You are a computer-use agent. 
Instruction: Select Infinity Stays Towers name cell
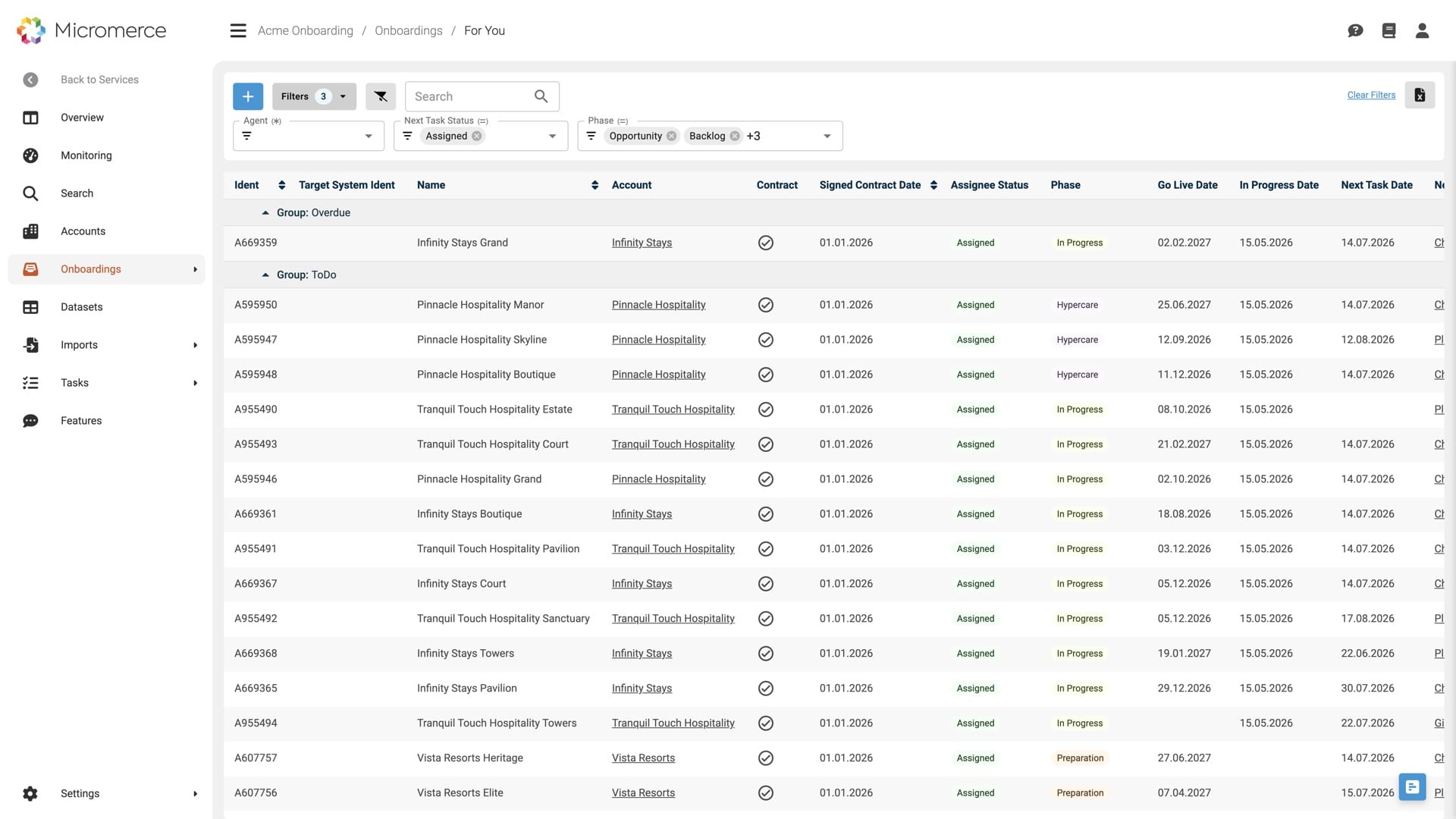click(465, 654)
